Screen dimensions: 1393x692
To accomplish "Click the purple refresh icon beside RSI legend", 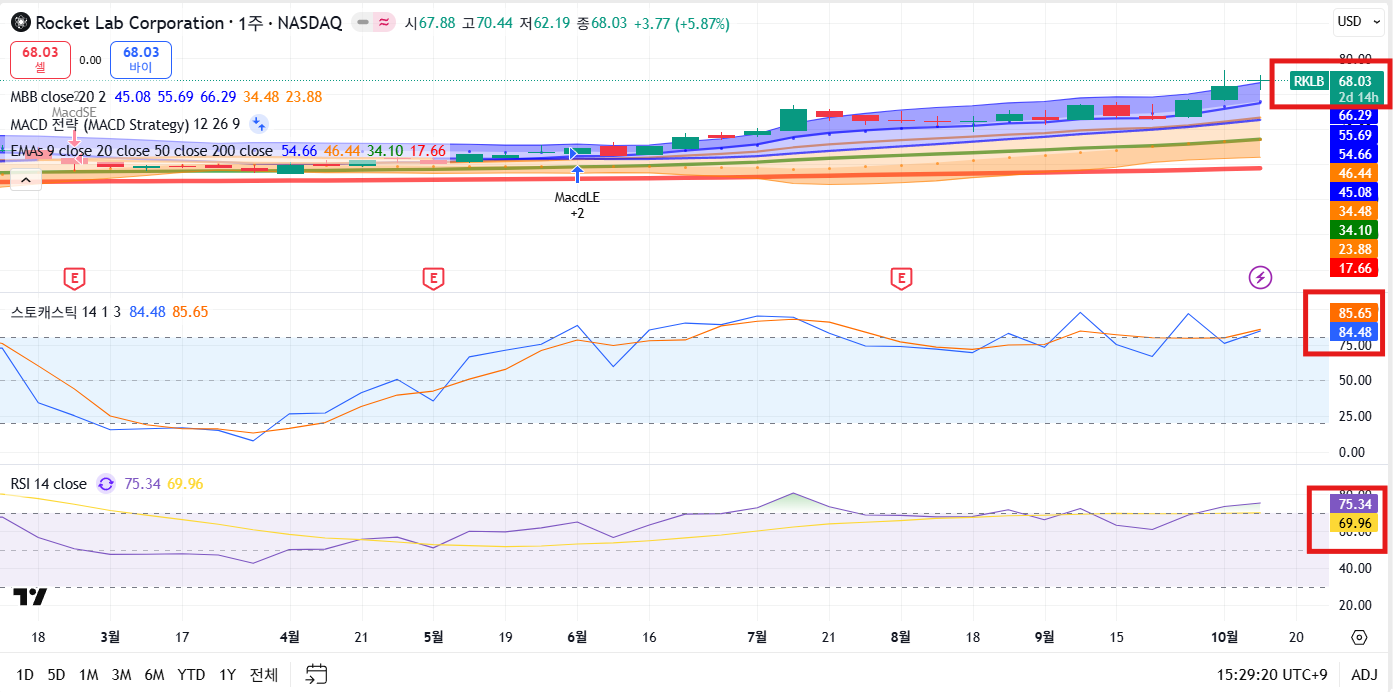I will 105,484.
